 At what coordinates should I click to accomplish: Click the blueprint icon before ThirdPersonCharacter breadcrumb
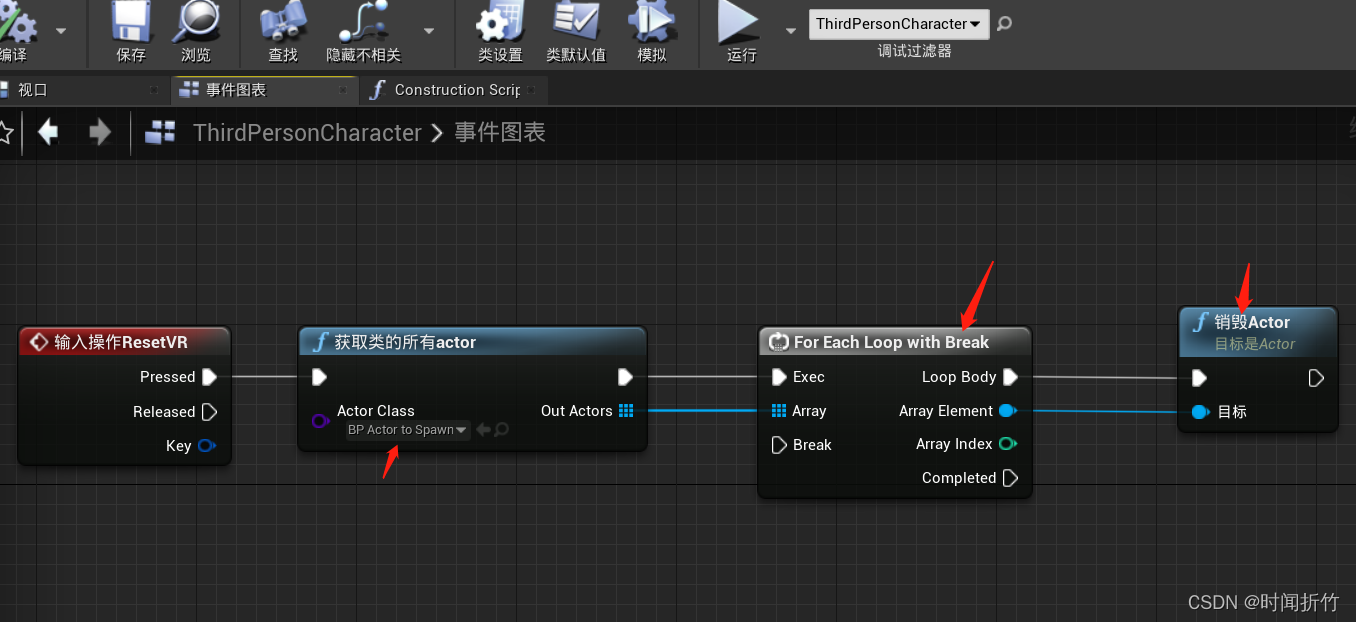[160, 132]
